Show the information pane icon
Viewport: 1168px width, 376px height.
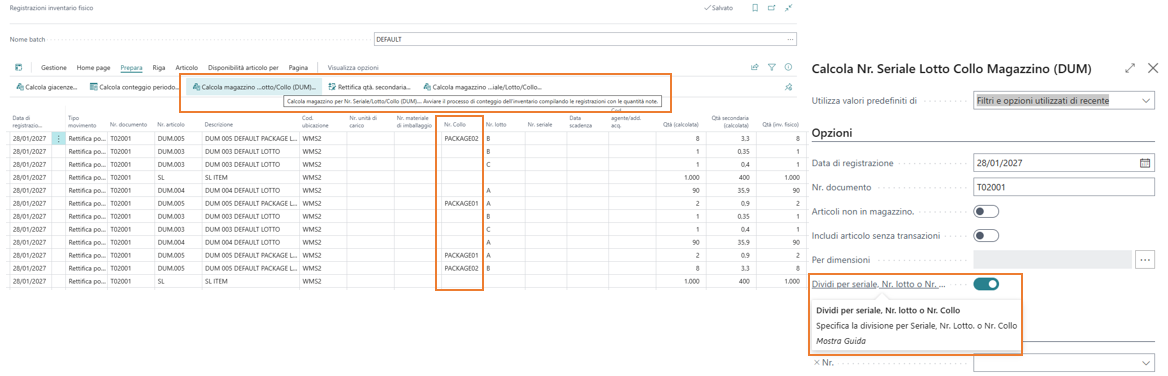click(x=788, y=67)
